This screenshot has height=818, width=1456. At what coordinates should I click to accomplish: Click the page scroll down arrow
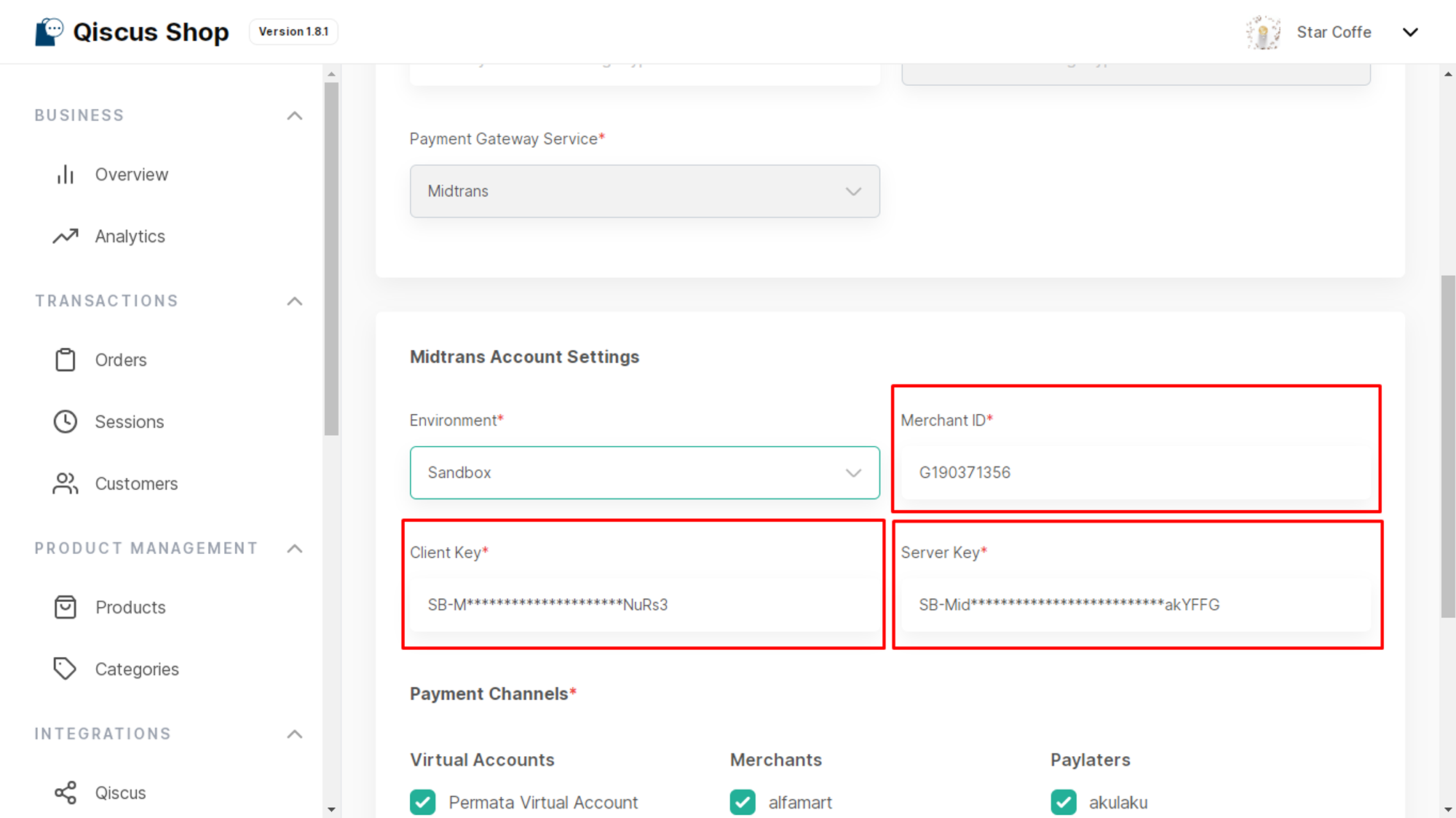1448,809
